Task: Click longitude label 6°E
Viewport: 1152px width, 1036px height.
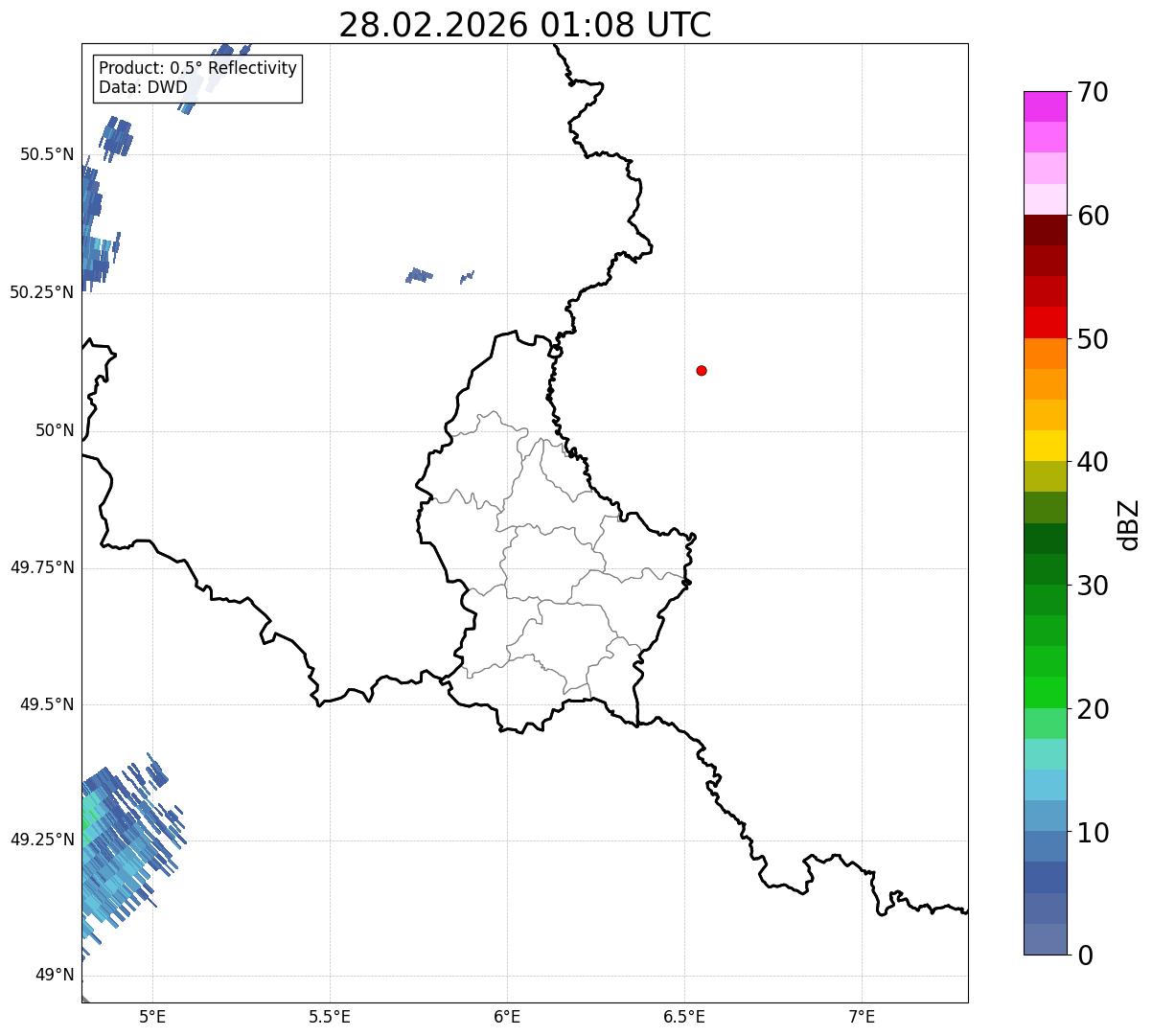Action: click(x=507, y=1016)
